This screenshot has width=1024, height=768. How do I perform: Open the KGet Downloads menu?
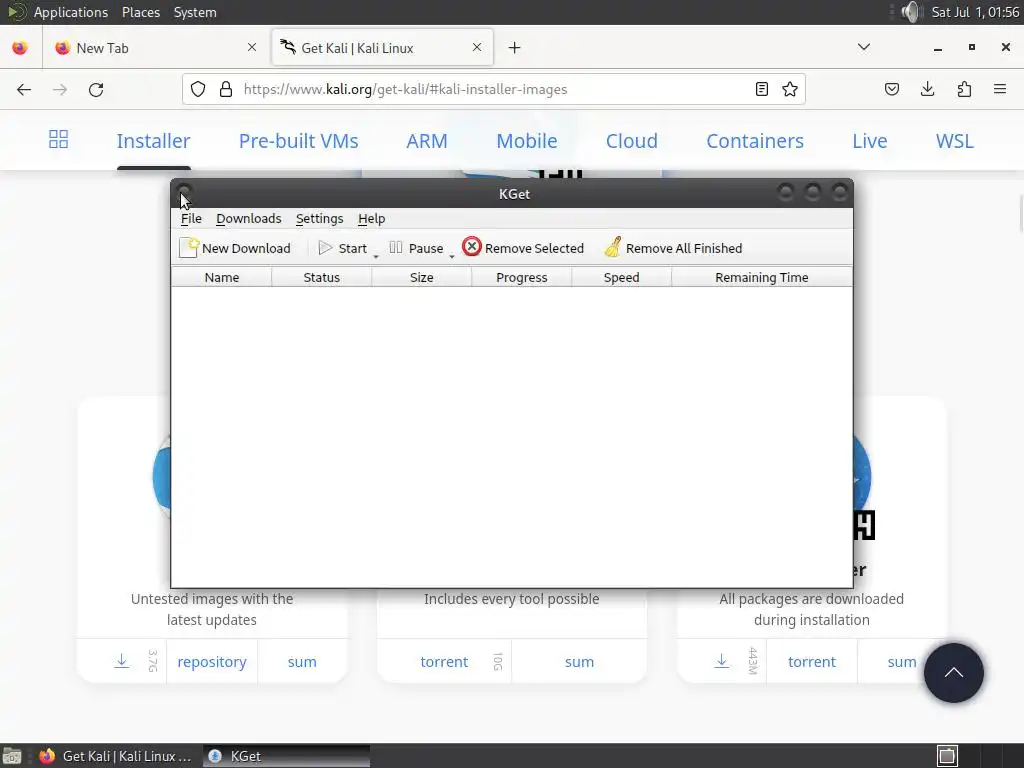pyautogui.click(x=249, y=219)
